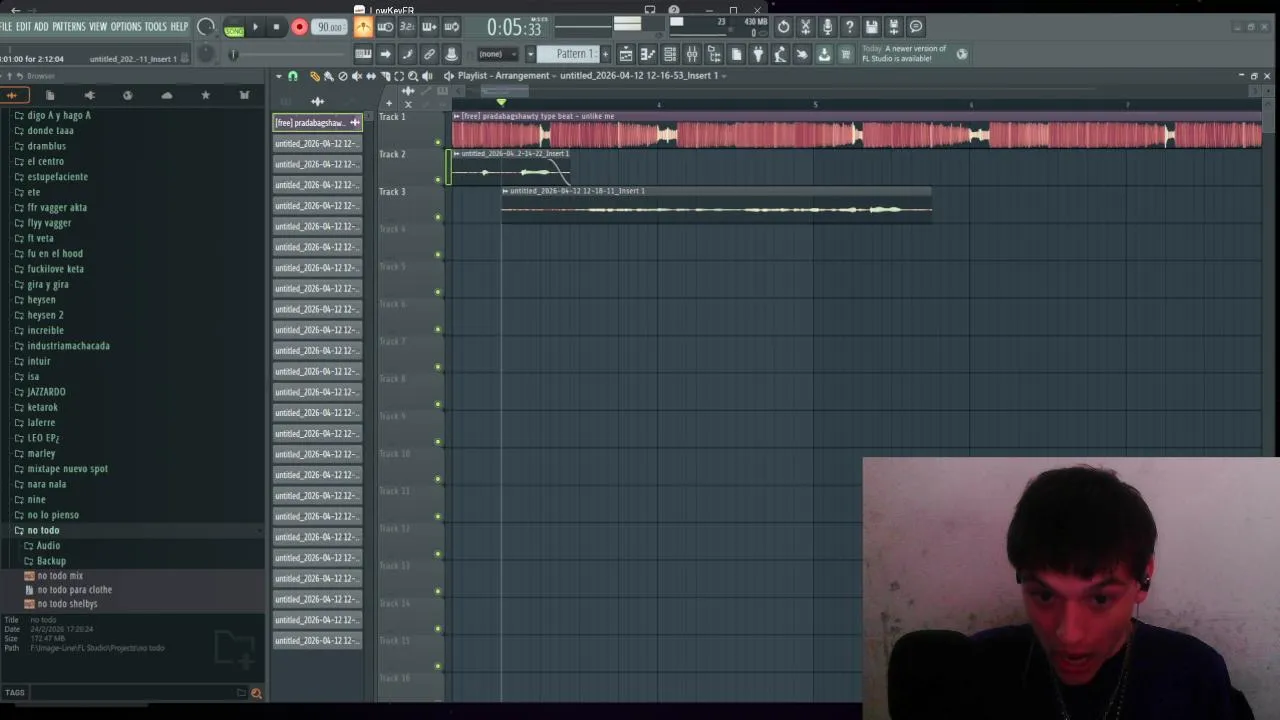Open the help question mark icon
This screenshot has height=720, width=1280.
(x=849, y=27)
